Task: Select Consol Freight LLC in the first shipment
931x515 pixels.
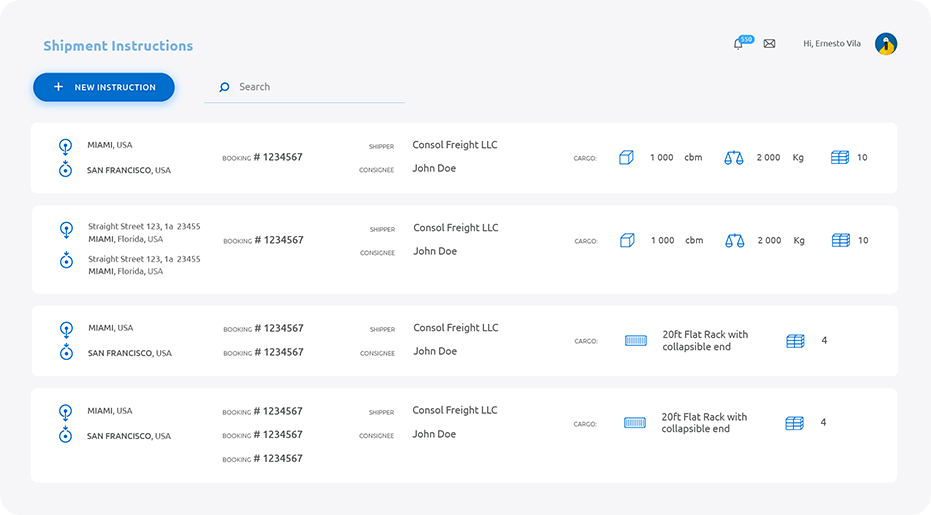Action: [x=454, y=145]
